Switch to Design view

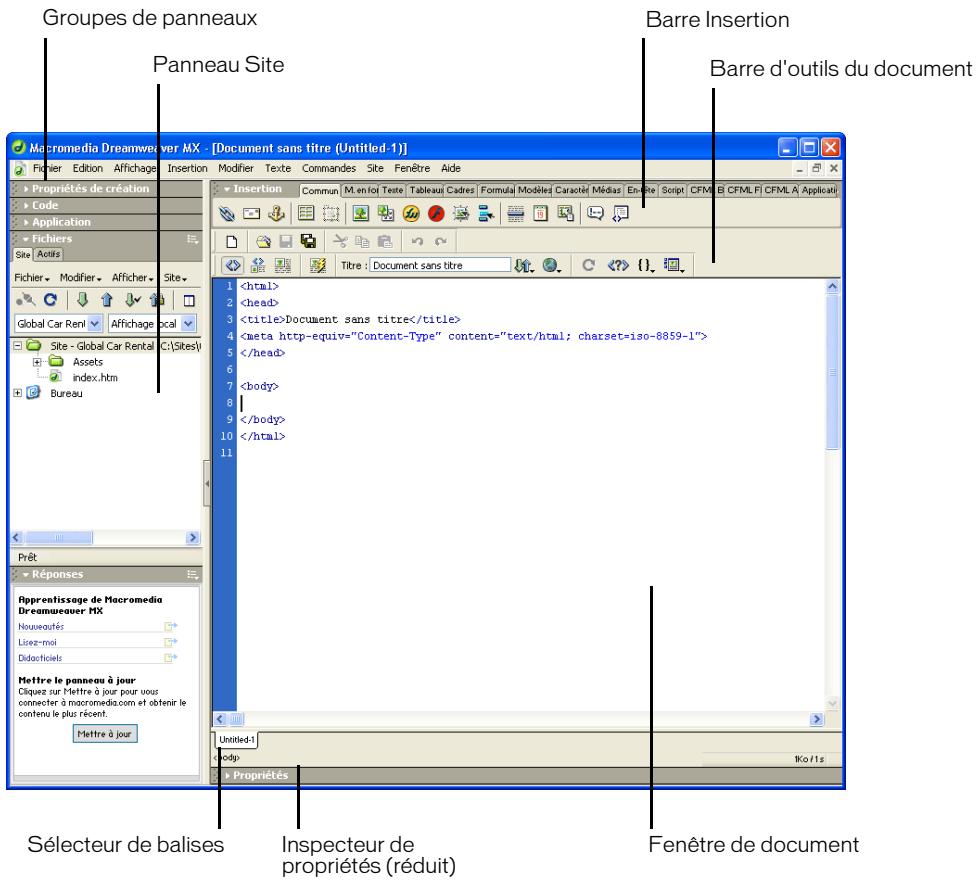(x=283, y=265)
